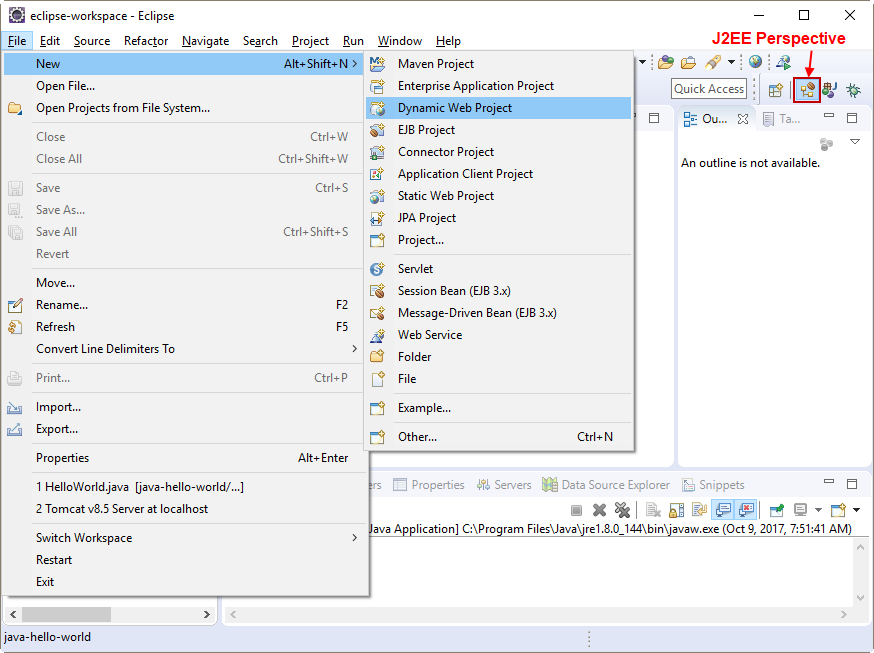The width and height of the screenshot is (874, 653).
Task: Switch to the Snippets tab
Action: coord(713,485)
